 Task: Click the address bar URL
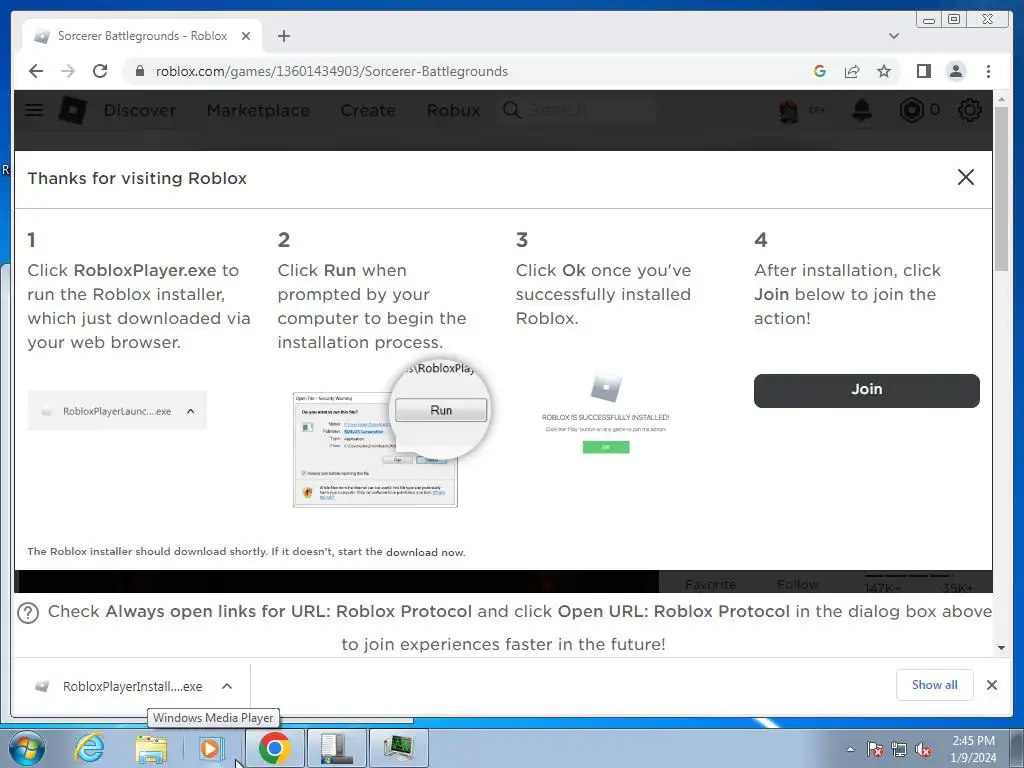click(x=331, y=71)
